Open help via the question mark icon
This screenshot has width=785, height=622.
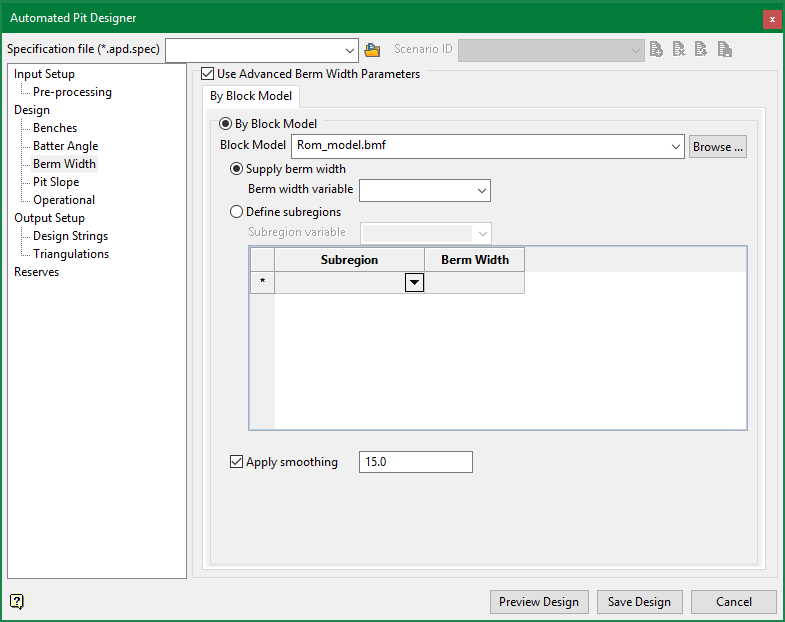tap(16, 601)
